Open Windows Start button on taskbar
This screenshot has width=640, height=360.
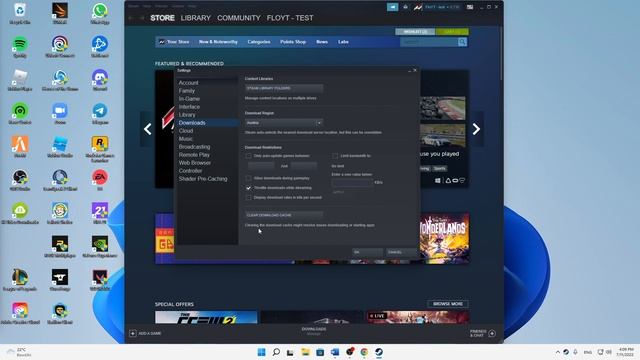(x=261, y=352)
